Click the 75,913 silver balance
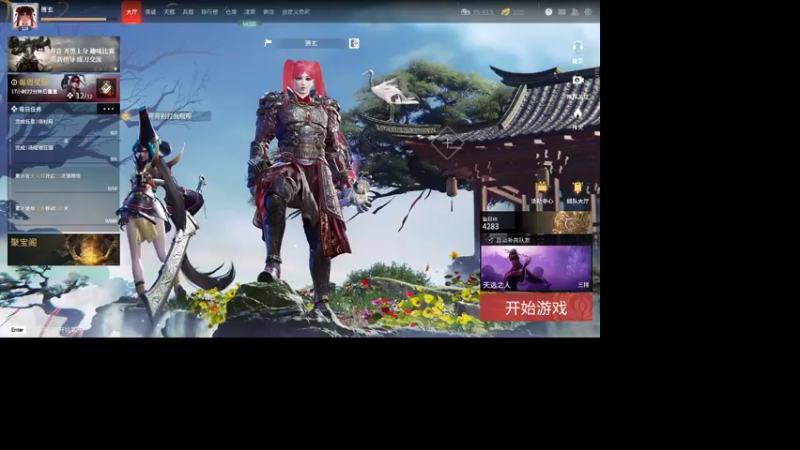Screen dimensions: 800x450 (483, 12)
